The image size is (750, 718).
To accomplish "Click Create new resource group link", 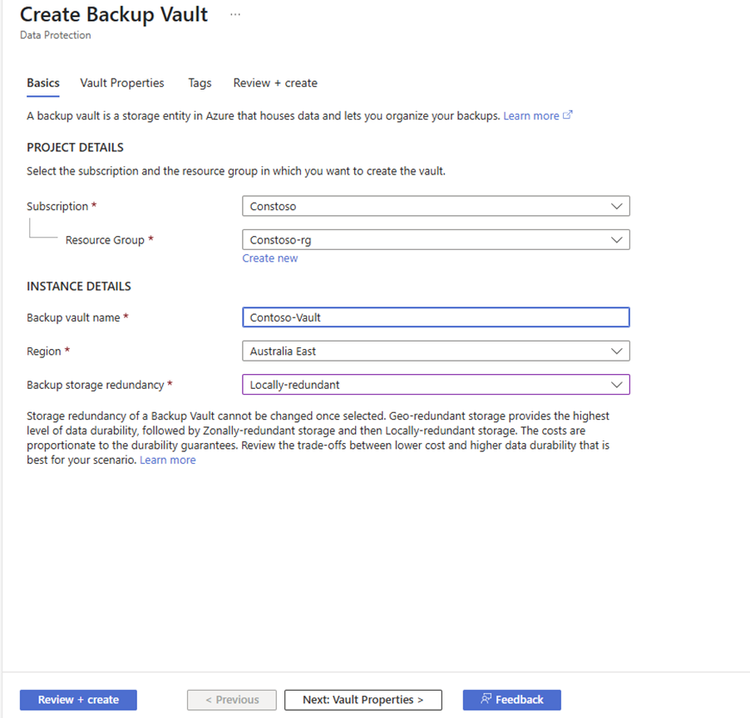I will [x=270, y=258].
